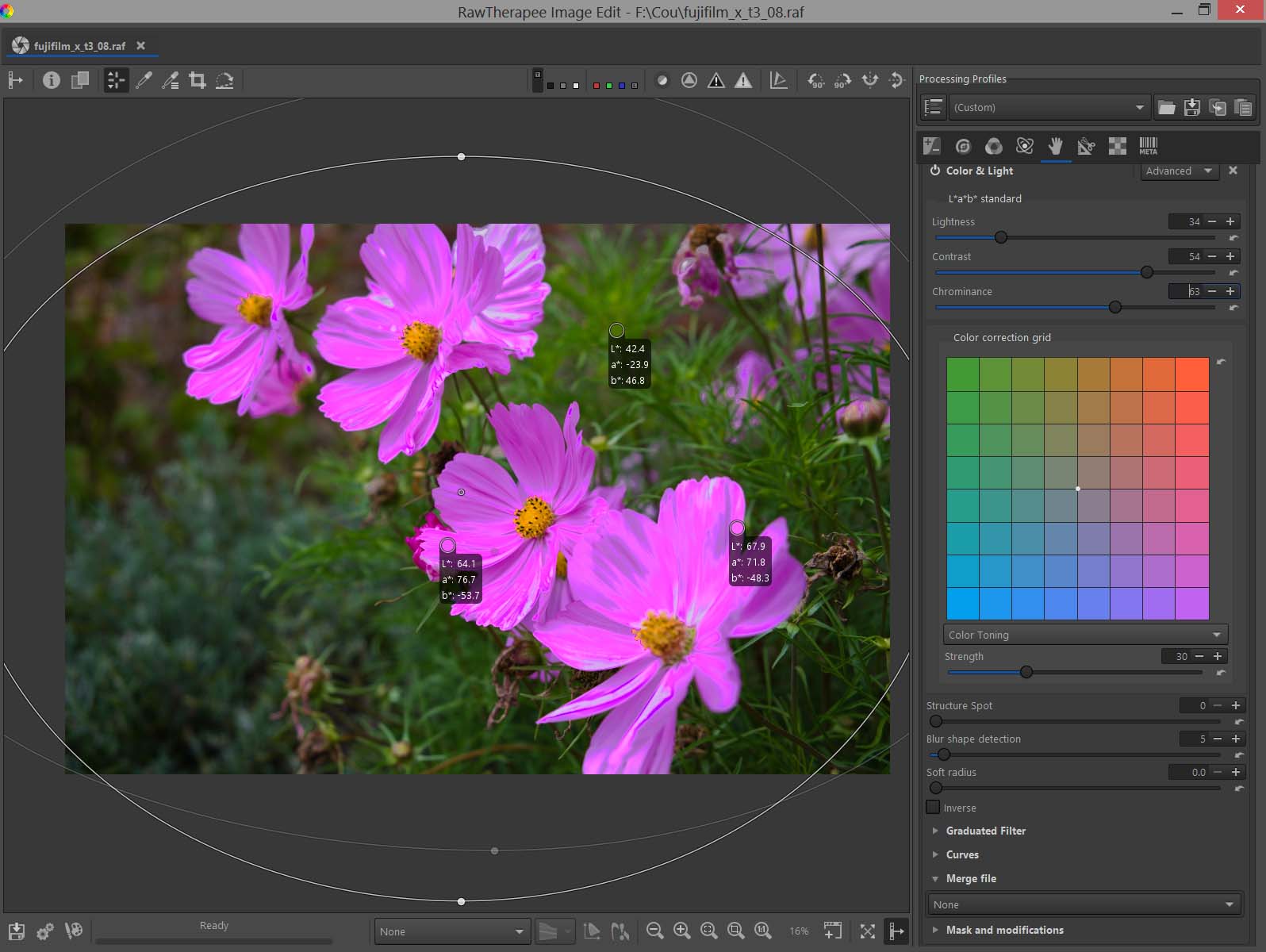Click the image info icon
Screen dimensions: 1266x952
pos(52,80)
